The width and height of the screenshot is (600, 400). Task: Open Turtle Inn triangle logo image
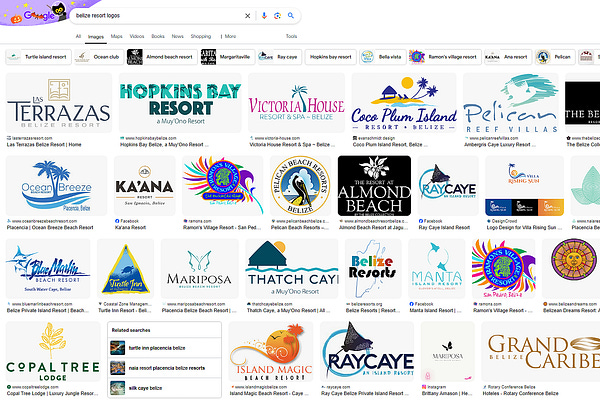[126, 269]
